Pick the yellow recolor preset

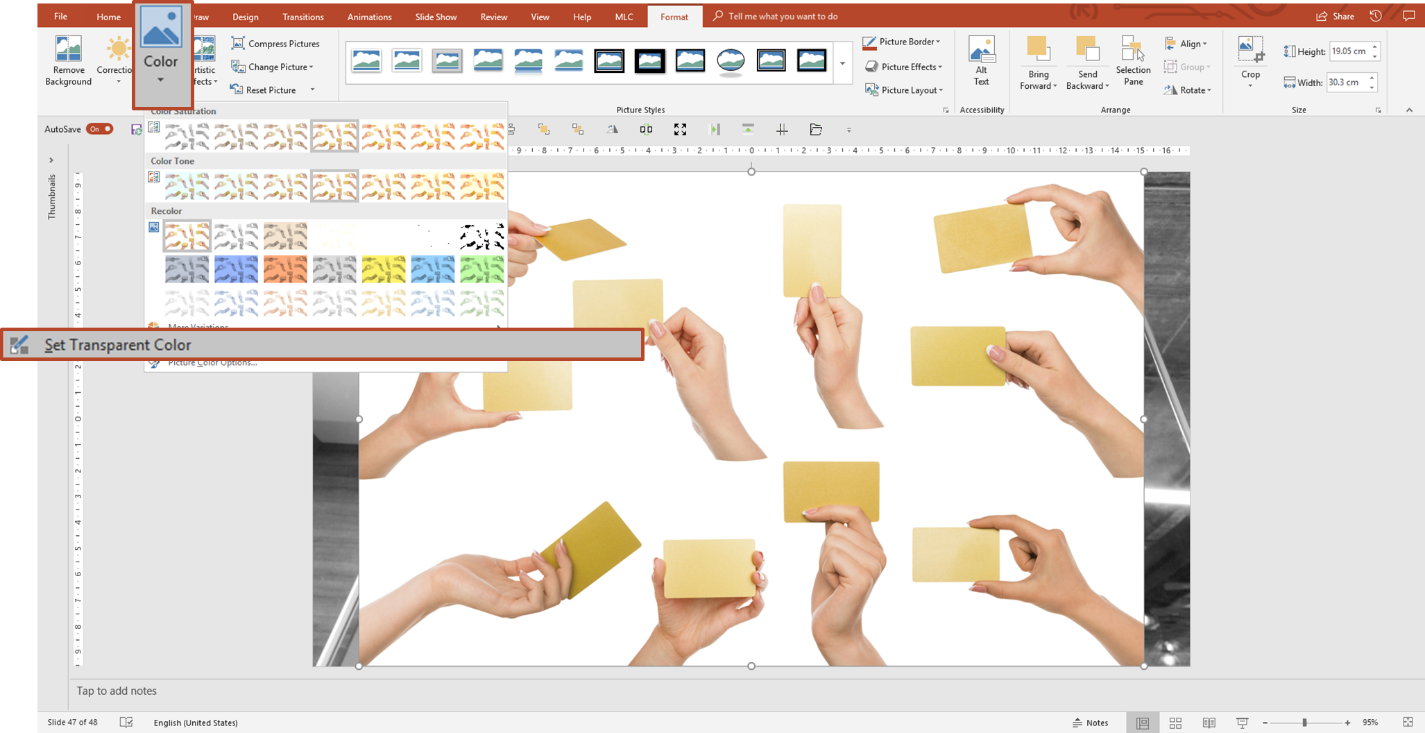coord(383,269)
